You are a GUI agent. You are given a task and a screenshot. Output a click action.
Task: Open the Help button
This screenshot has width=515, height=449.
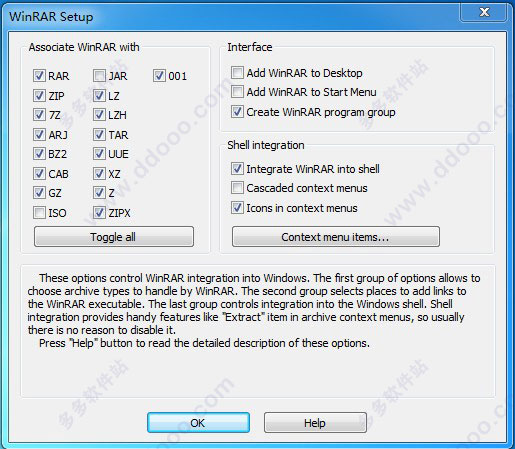click(x=315, y=423)
